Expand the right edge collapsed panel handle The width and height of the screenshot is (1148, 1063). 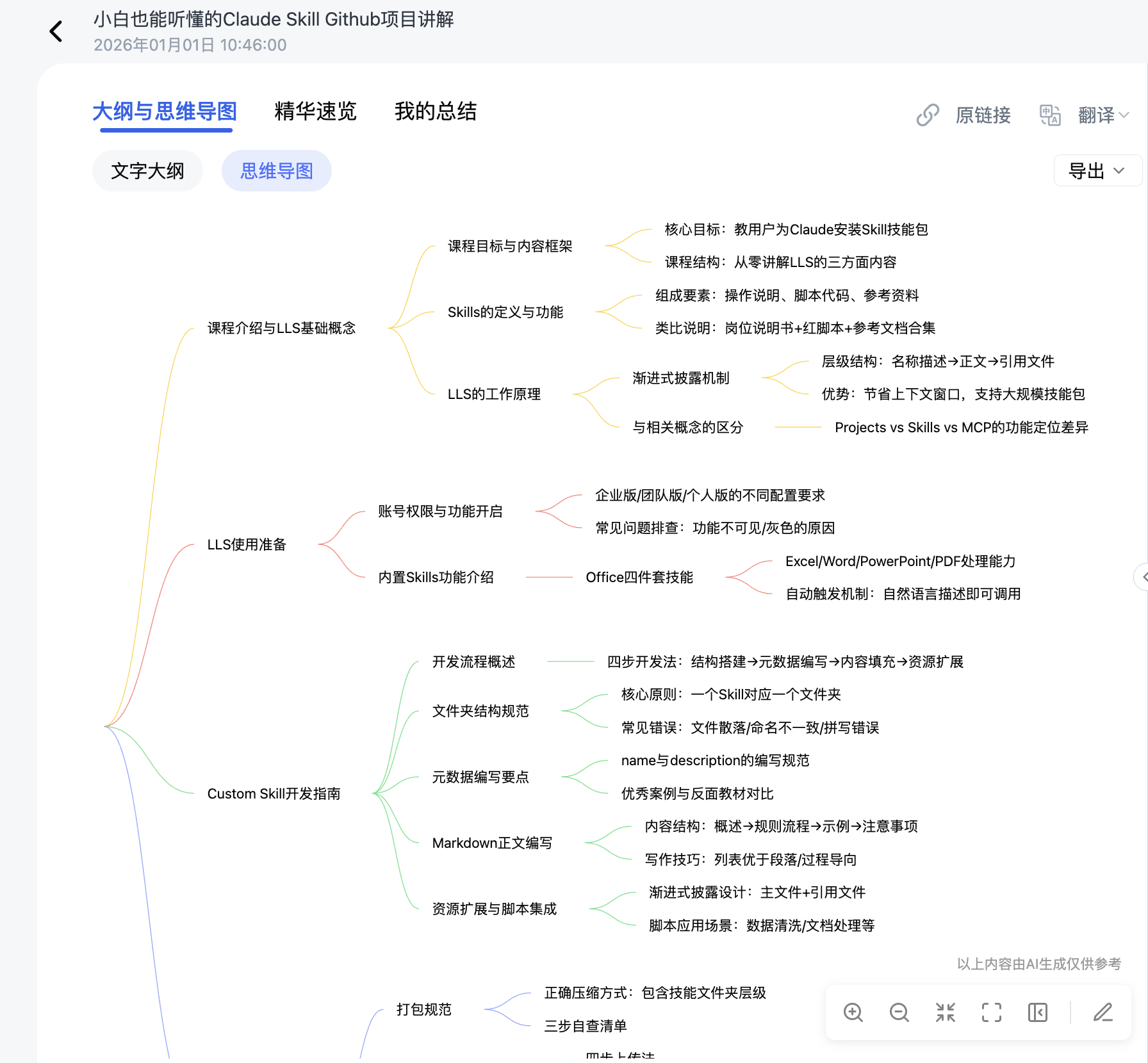coord(1142,577)
